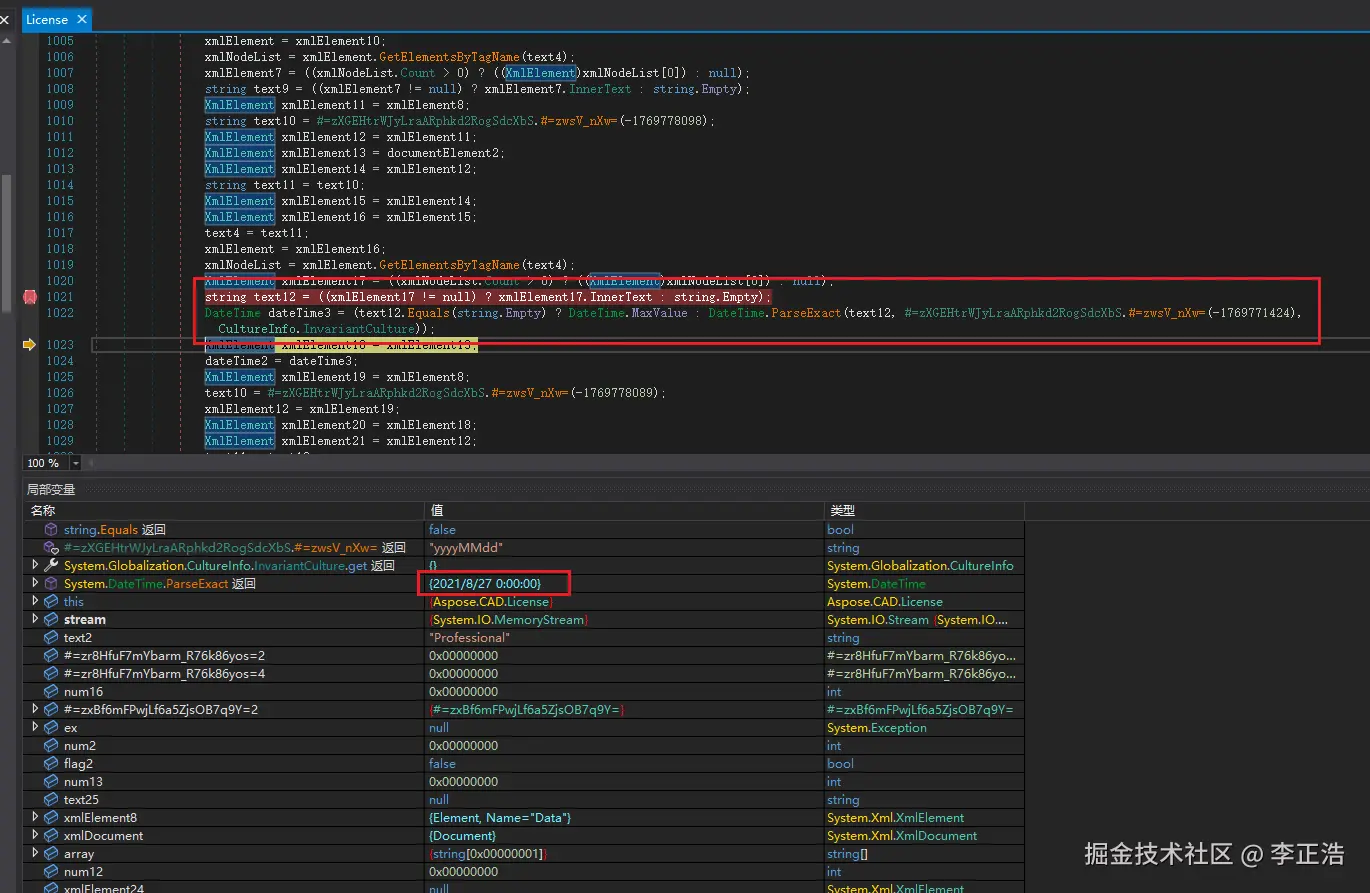Click the variable icon next to flag2
The height and width of the screenshot is (893, 1370).
(x=51, y=764)
